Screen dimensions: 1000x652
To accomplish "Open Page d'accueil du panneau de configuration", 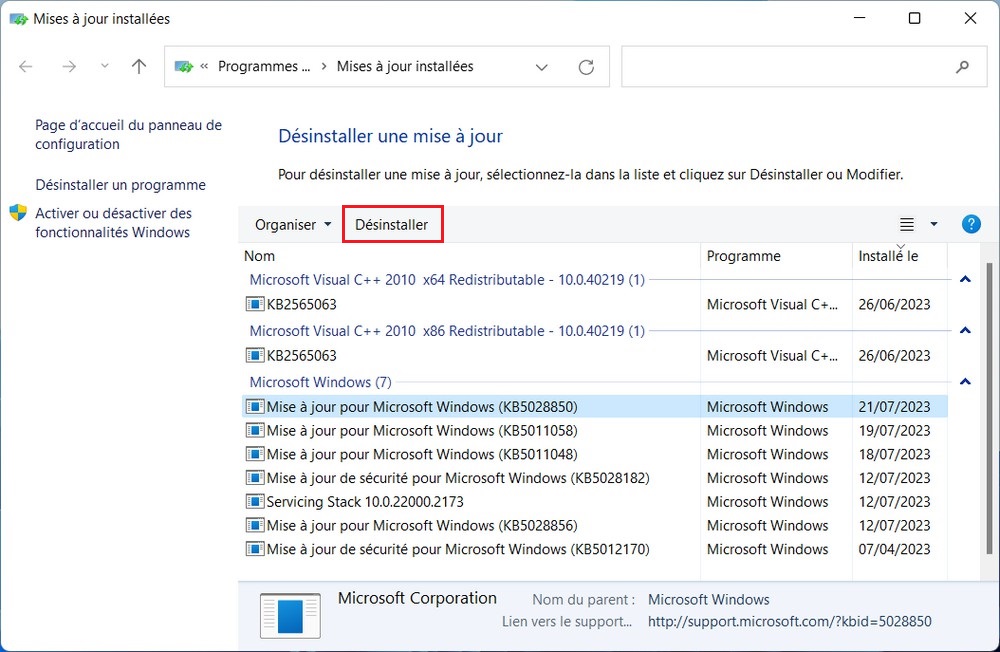I will pyautogui.click(x=128, y=135).
